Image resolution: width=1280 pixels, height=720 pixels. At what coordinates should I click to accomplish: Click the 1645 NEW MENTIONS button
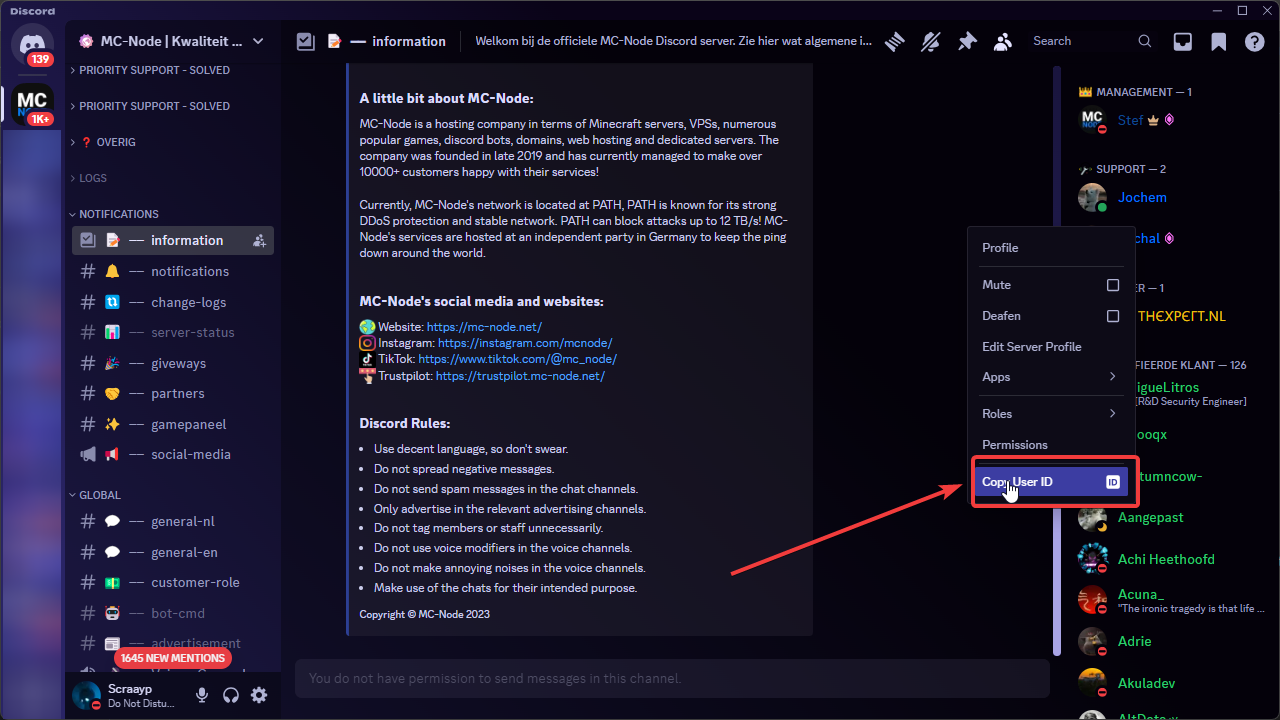[173, 658]
